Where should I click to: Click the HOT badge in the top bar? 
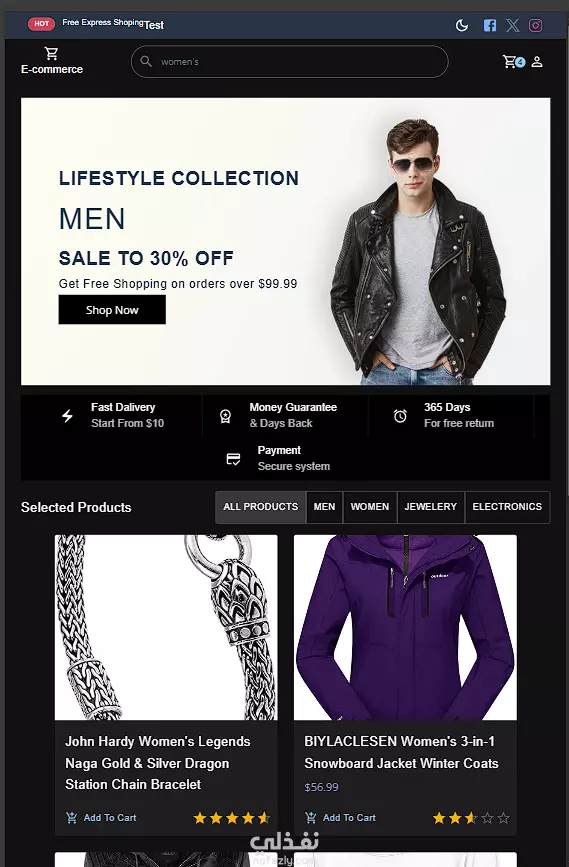click(41, 24)
